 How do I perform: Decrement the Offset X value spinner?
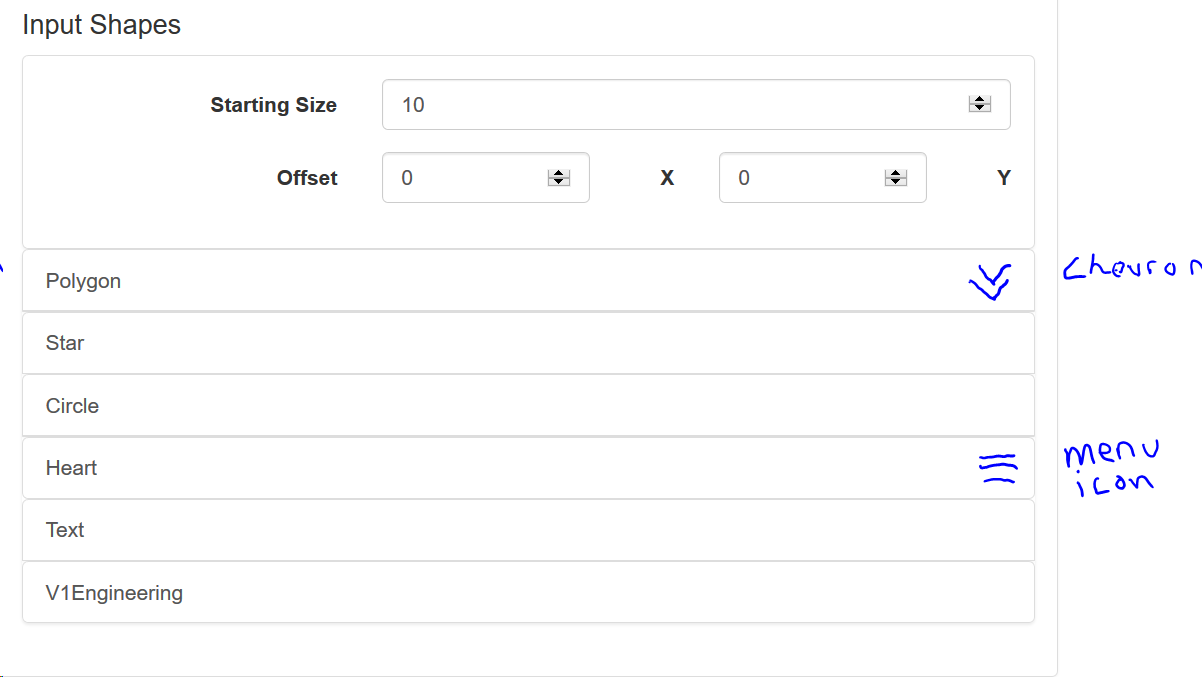pos(558,182)
